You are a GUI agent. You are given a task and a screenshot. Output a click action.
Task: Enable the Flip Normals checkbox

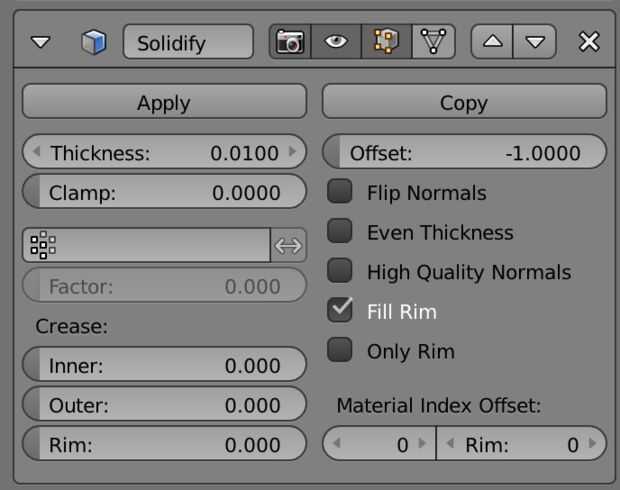(x=341, y=192)
